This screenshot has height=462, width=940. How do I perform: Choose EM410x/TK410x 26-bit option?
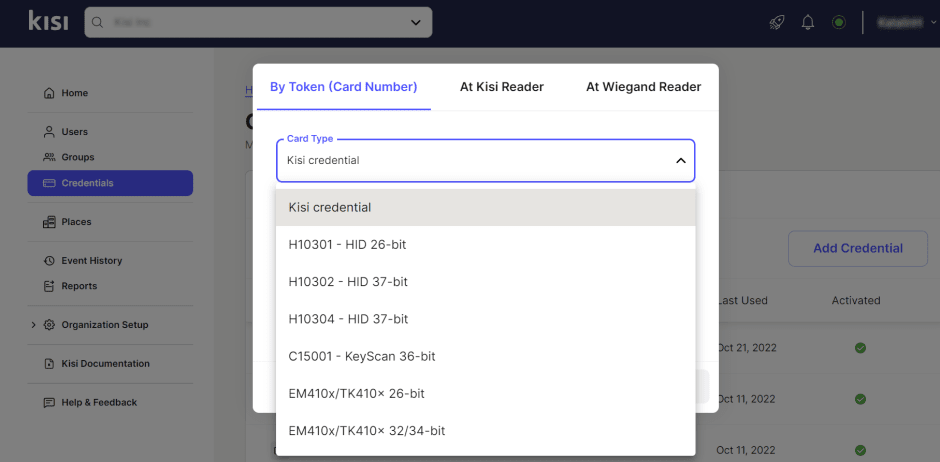(486, 394)
